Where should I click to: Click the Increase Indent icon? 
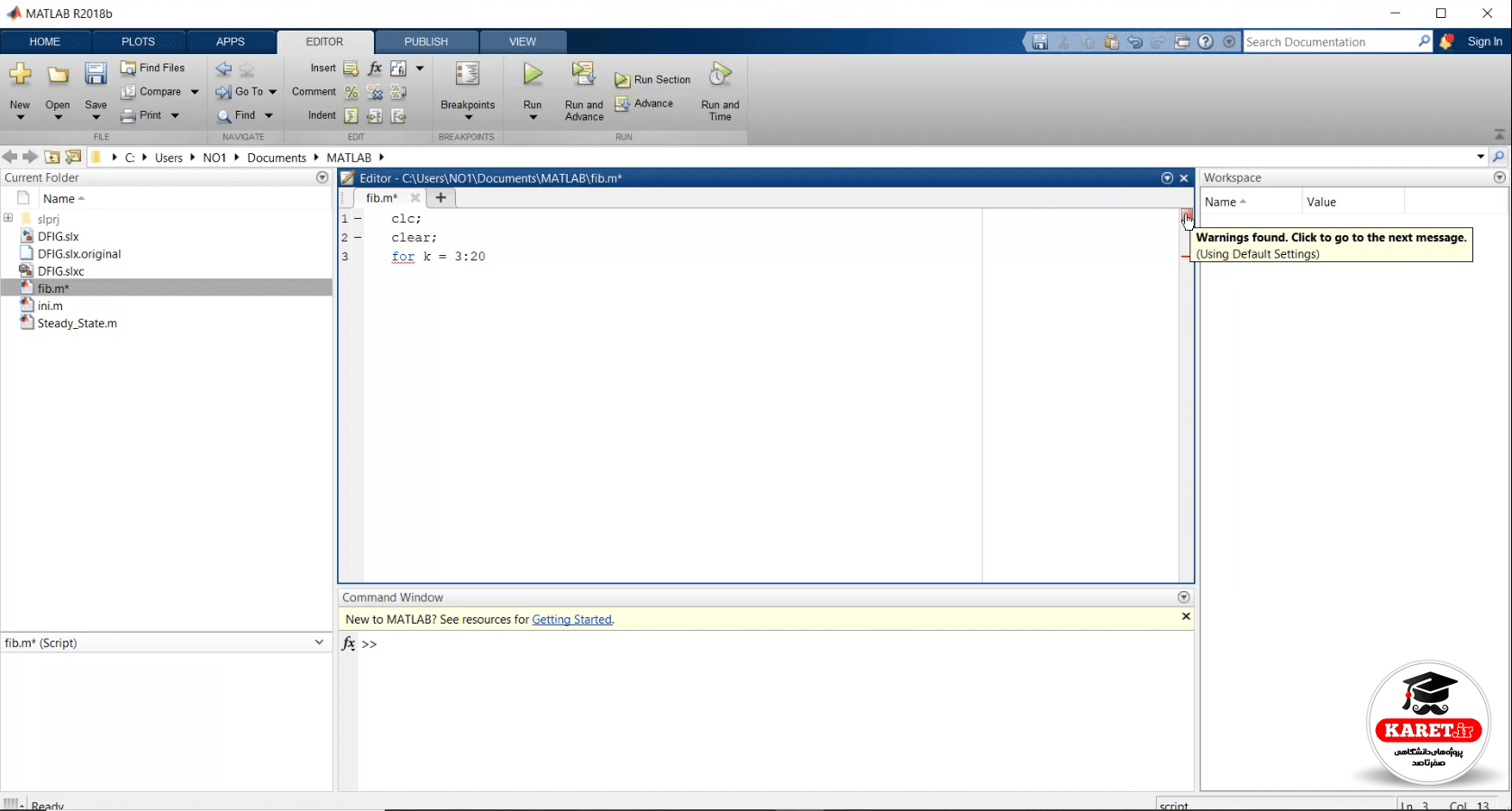tap(375, 115)
